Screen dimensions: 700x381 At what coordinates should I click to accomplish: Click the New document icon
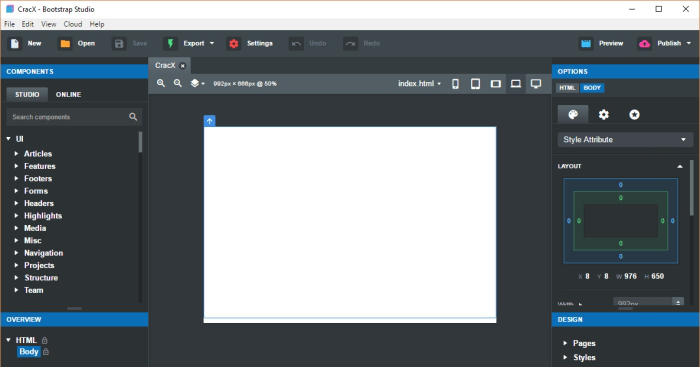coord(15,43)
